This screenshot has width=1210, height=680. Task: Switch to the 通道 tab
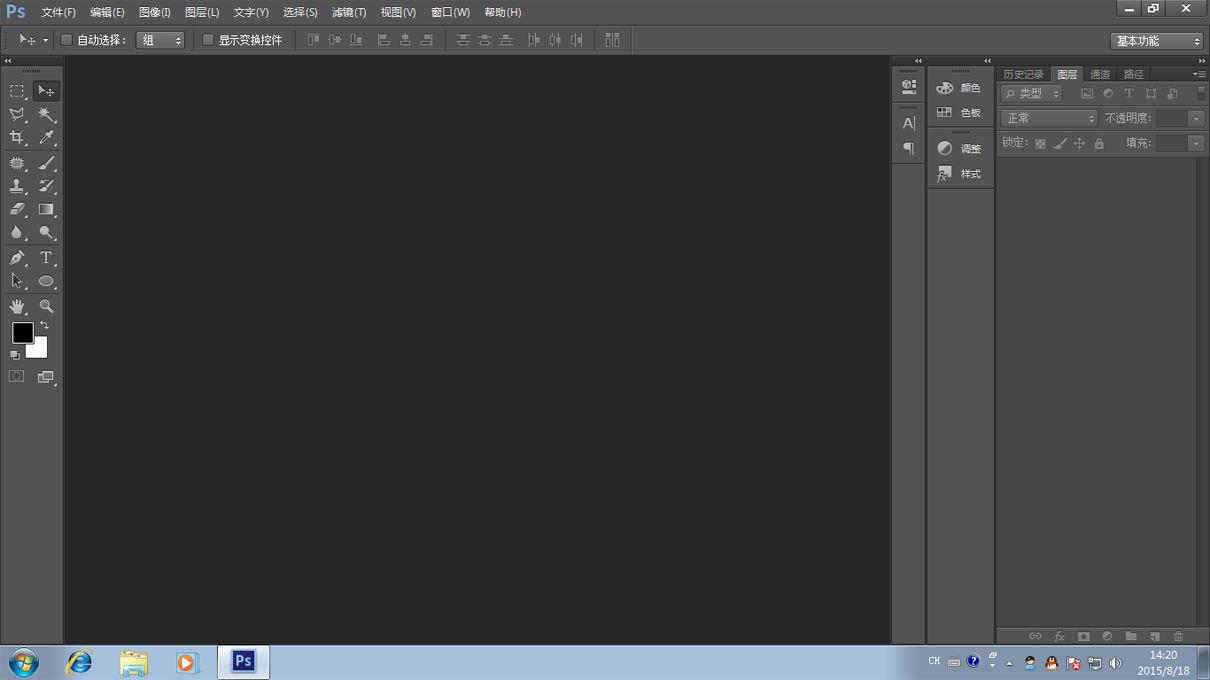[x=1100, y=74]
